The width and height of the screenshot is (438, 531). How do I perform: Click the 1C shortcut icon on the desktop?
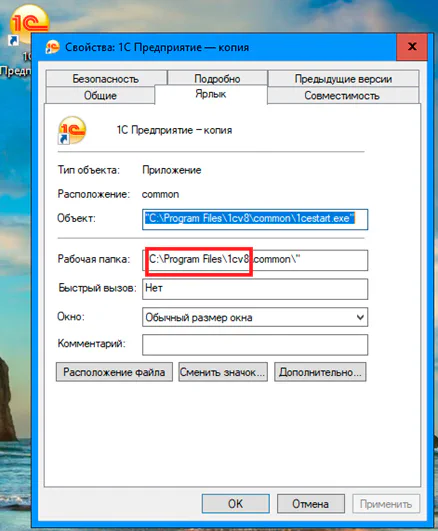(x=28, y=24)
